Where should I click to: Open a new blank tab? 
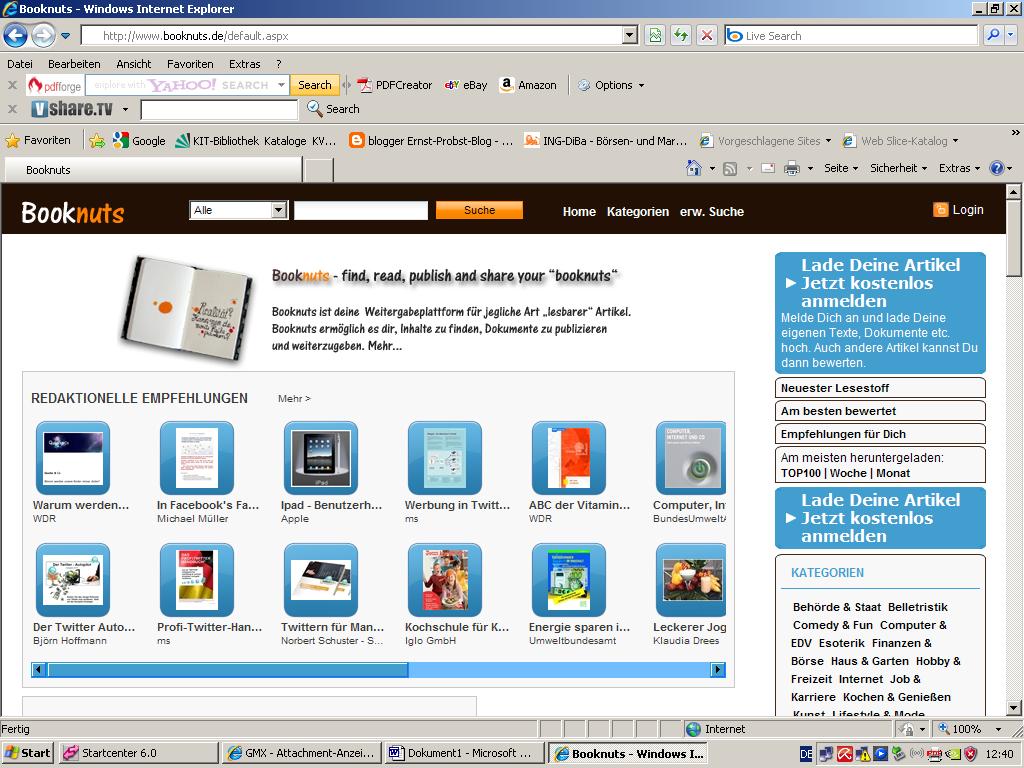[x=319, y=170]
